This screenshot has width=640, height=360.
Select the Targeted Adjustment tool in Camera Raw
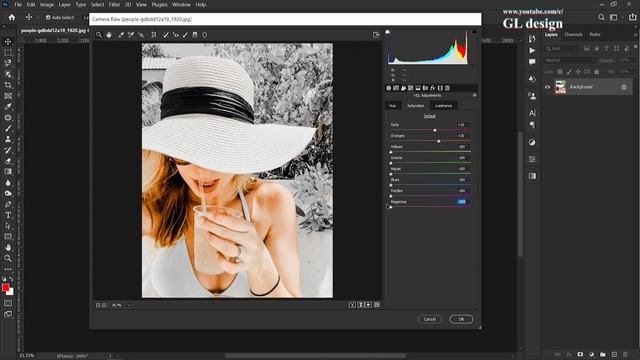pyautogui.click(x=141, y=35)
